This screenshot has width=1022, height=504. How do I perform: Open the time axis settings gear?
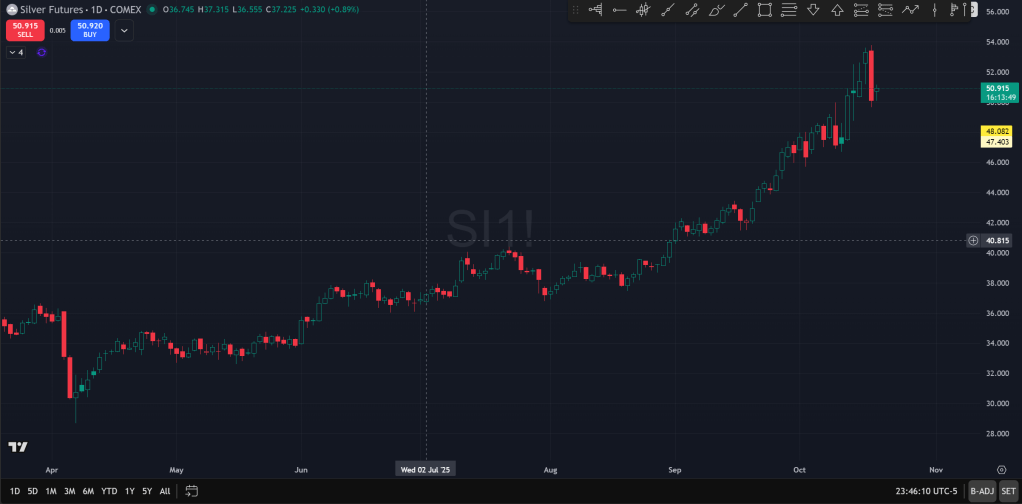(x=1001, y=468)
